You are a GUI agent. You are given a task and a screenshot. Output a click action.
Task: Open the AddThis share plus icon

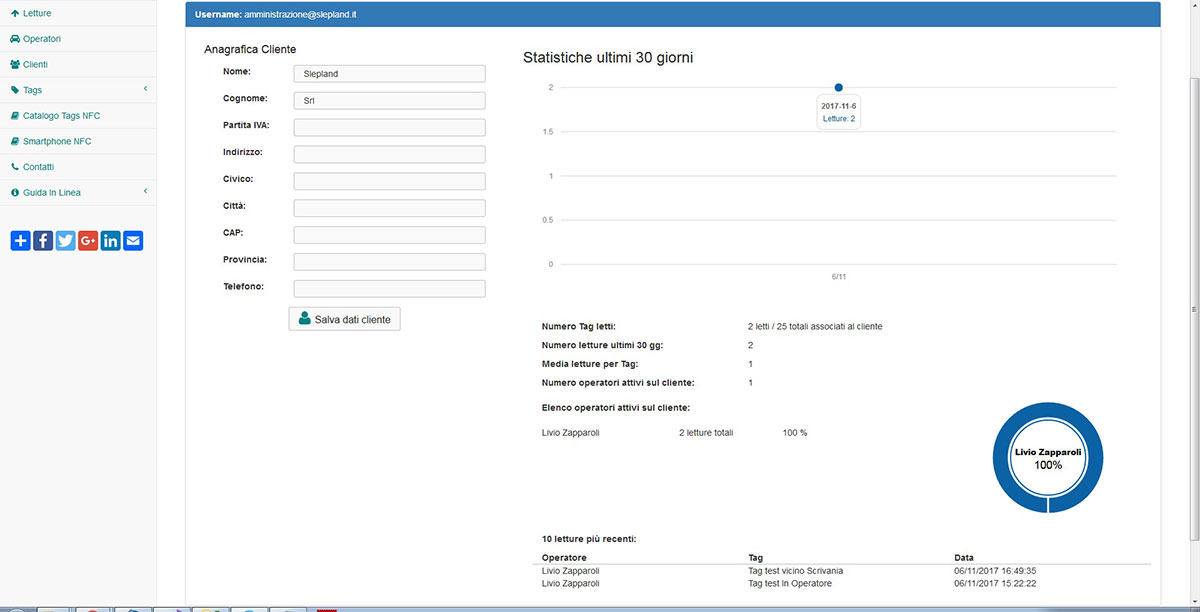(x=20, y=240)
